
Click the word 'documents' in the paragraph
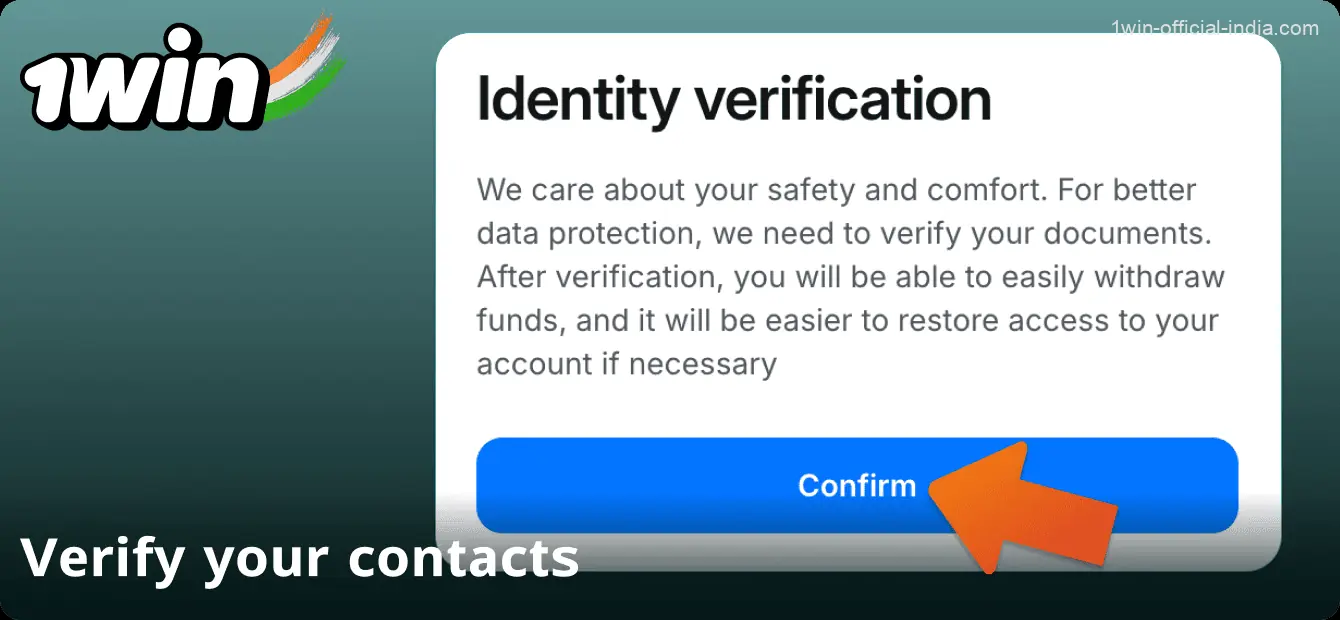(1126, 232)
